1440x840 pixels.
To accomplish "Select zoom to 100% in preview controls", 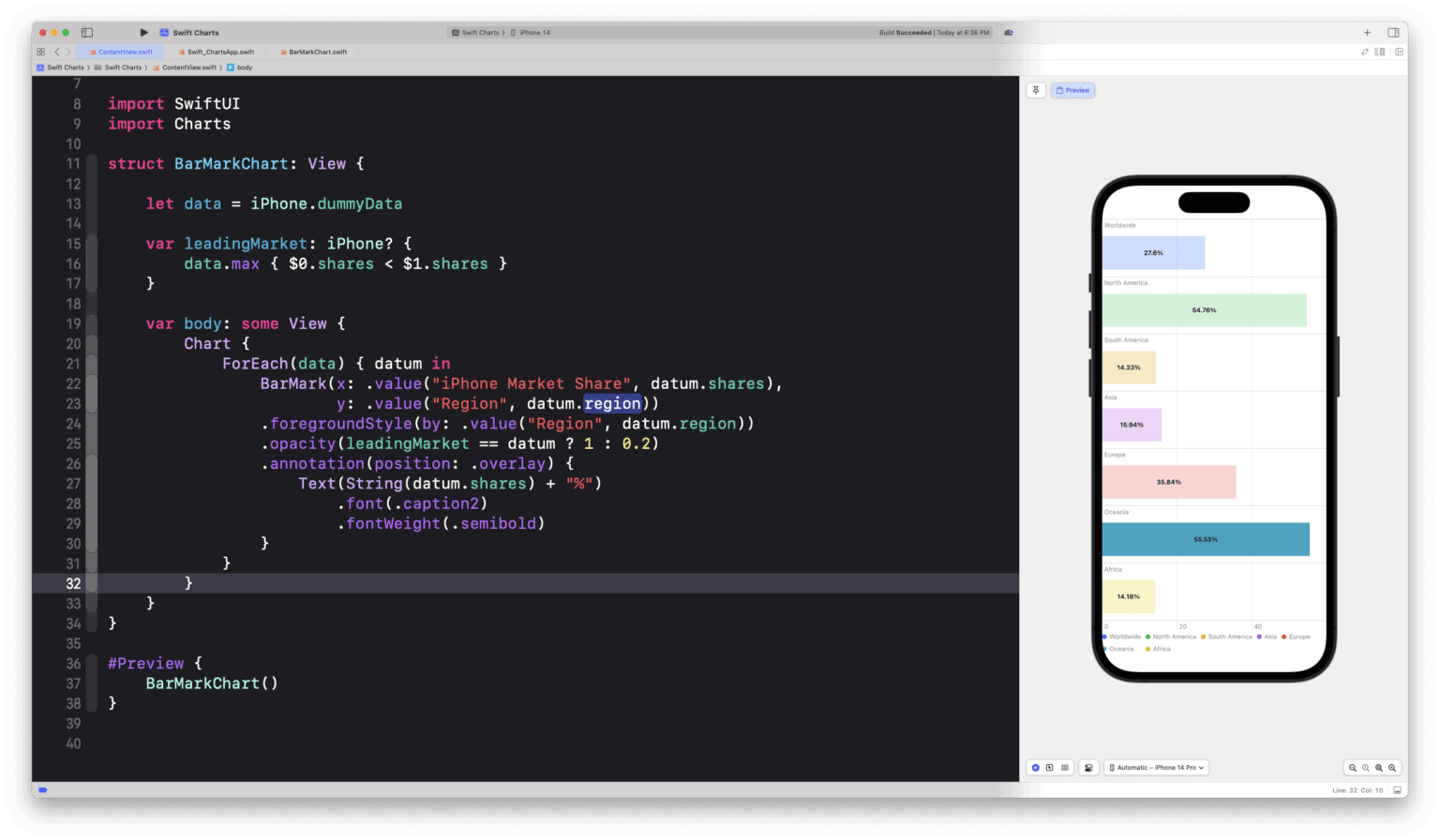I will pos(1366,767).
